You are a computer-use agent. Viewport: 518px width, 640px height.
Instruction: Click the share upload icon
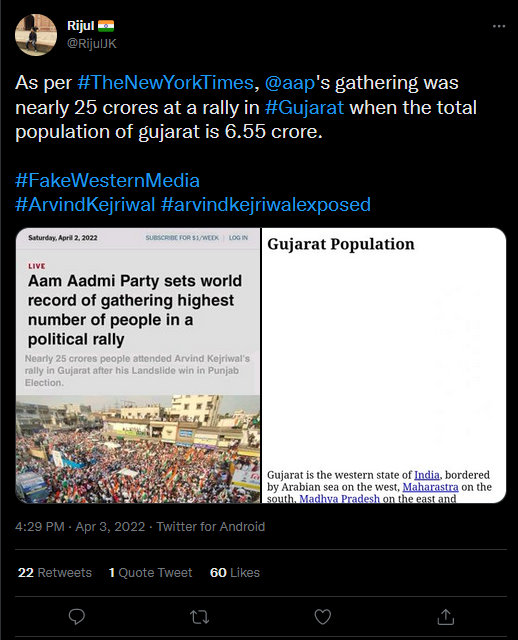click(x=445, y=617)
